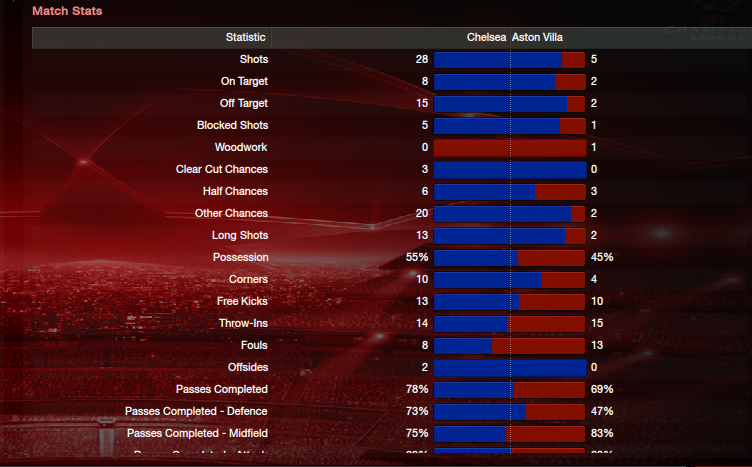This screenshot has height=467, width=752.
Task: Select the Offsides statistic label
Action: point(247,367)
